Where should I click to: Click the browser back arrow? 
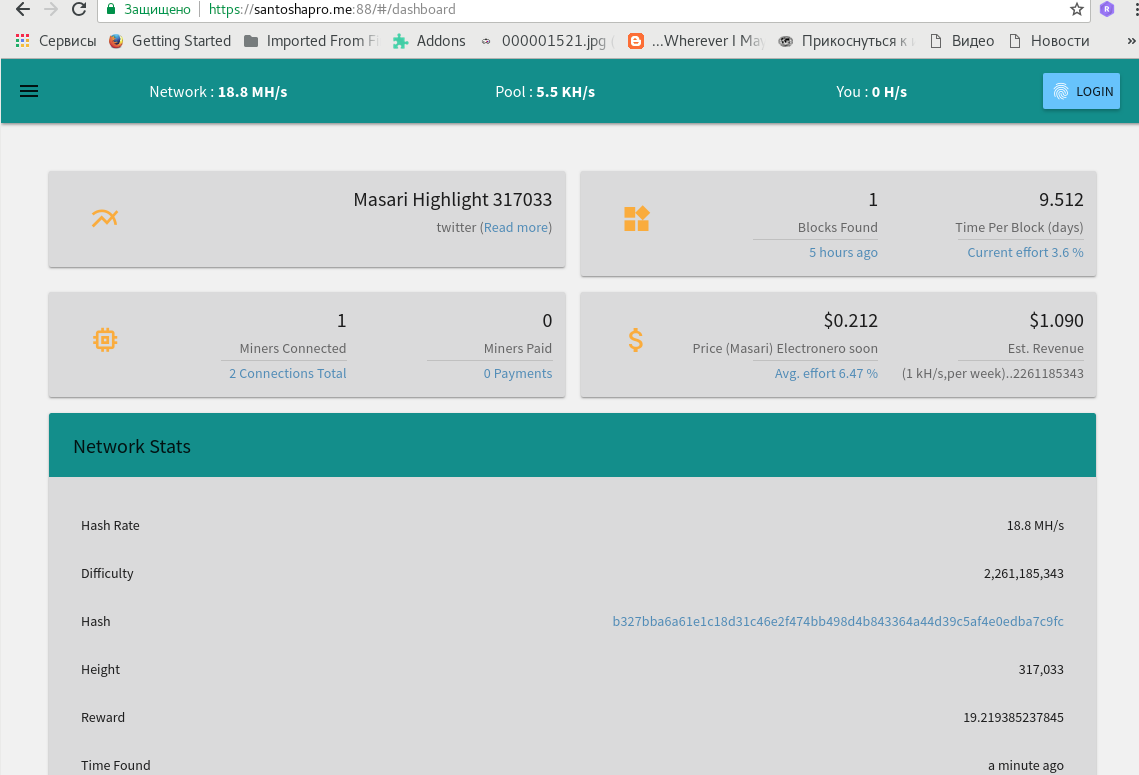[23, 9]
